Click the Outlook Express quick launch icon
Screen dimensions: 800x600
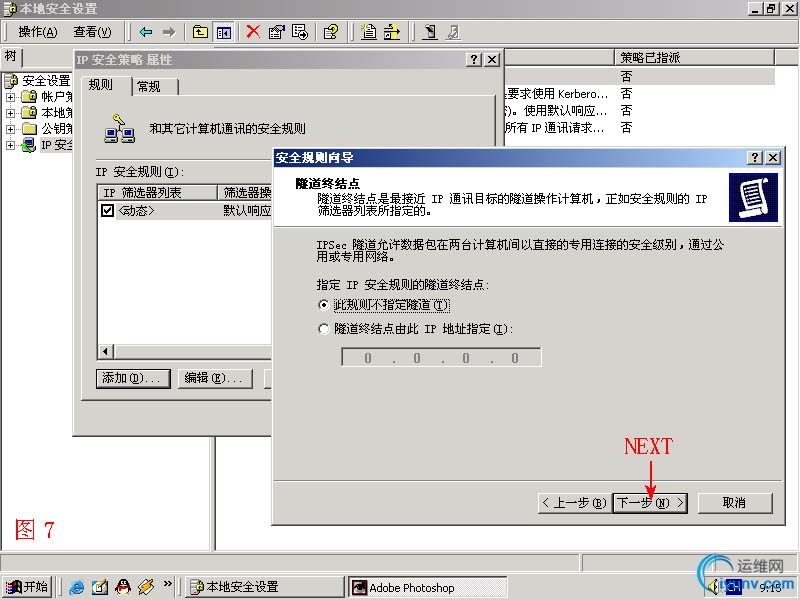tap(100, 587)
